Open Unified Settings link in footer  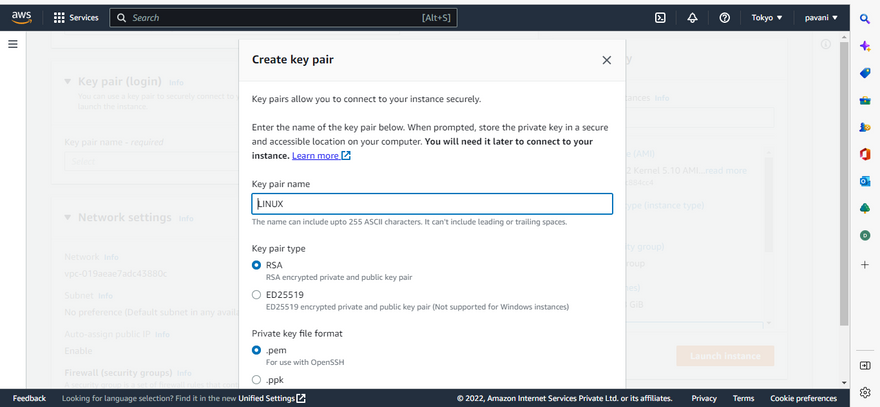pos(271,398)
